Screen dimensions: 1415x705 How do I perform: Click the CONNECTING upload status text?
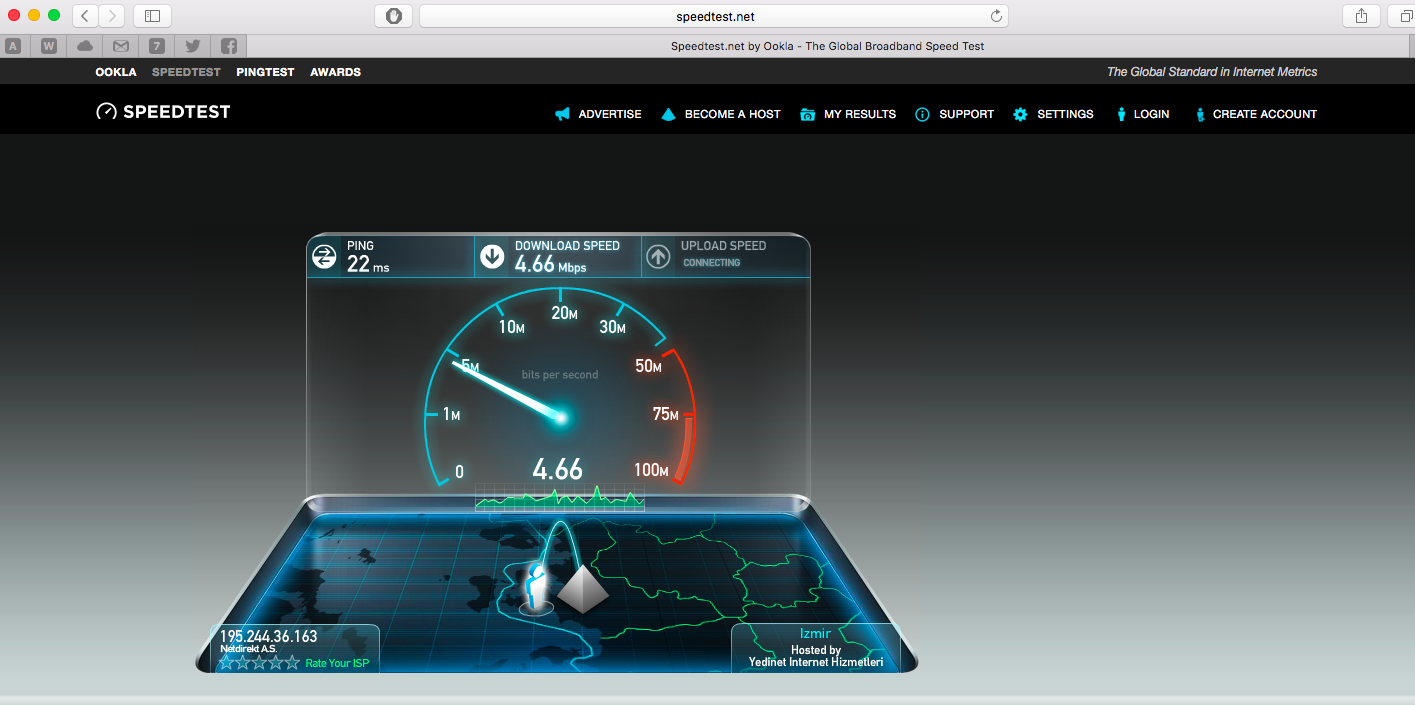click(x=712, y=263)
